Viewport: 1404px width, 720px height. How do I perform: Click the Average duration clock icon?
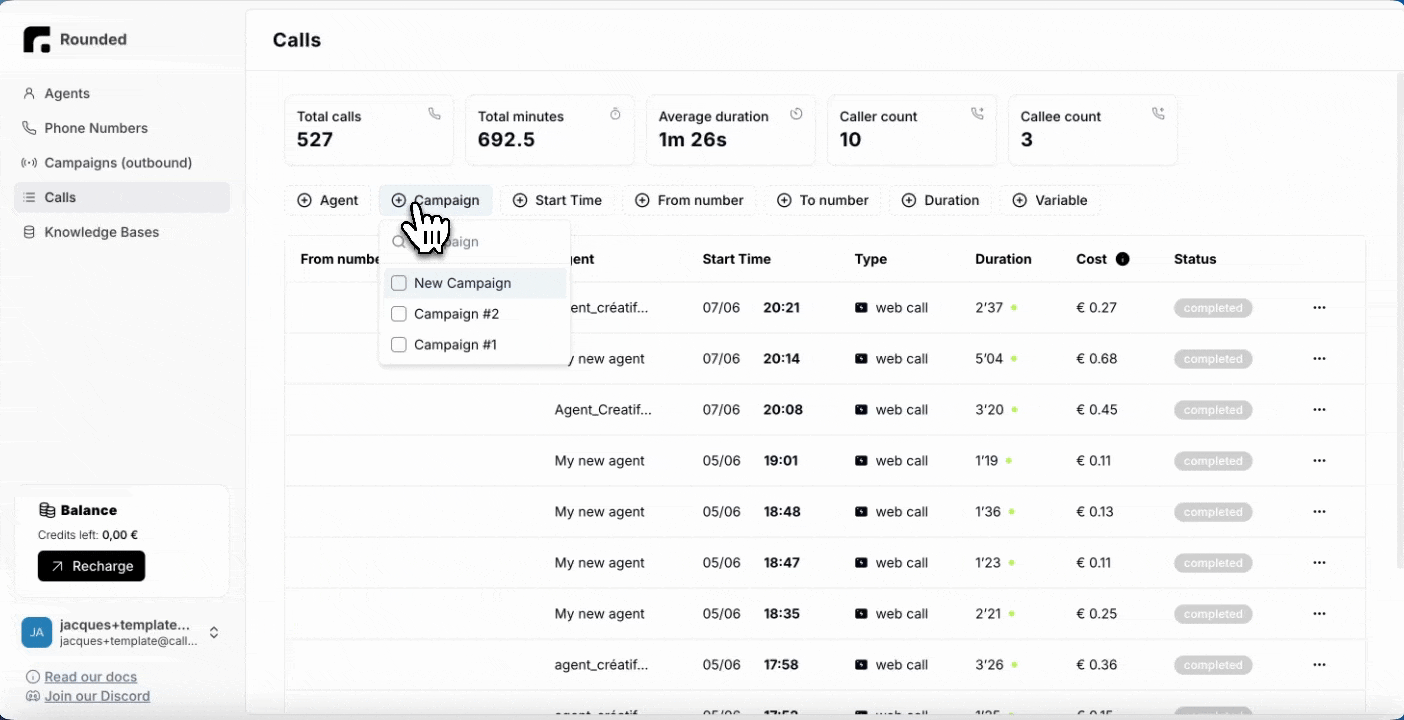[x=796, y=114]
